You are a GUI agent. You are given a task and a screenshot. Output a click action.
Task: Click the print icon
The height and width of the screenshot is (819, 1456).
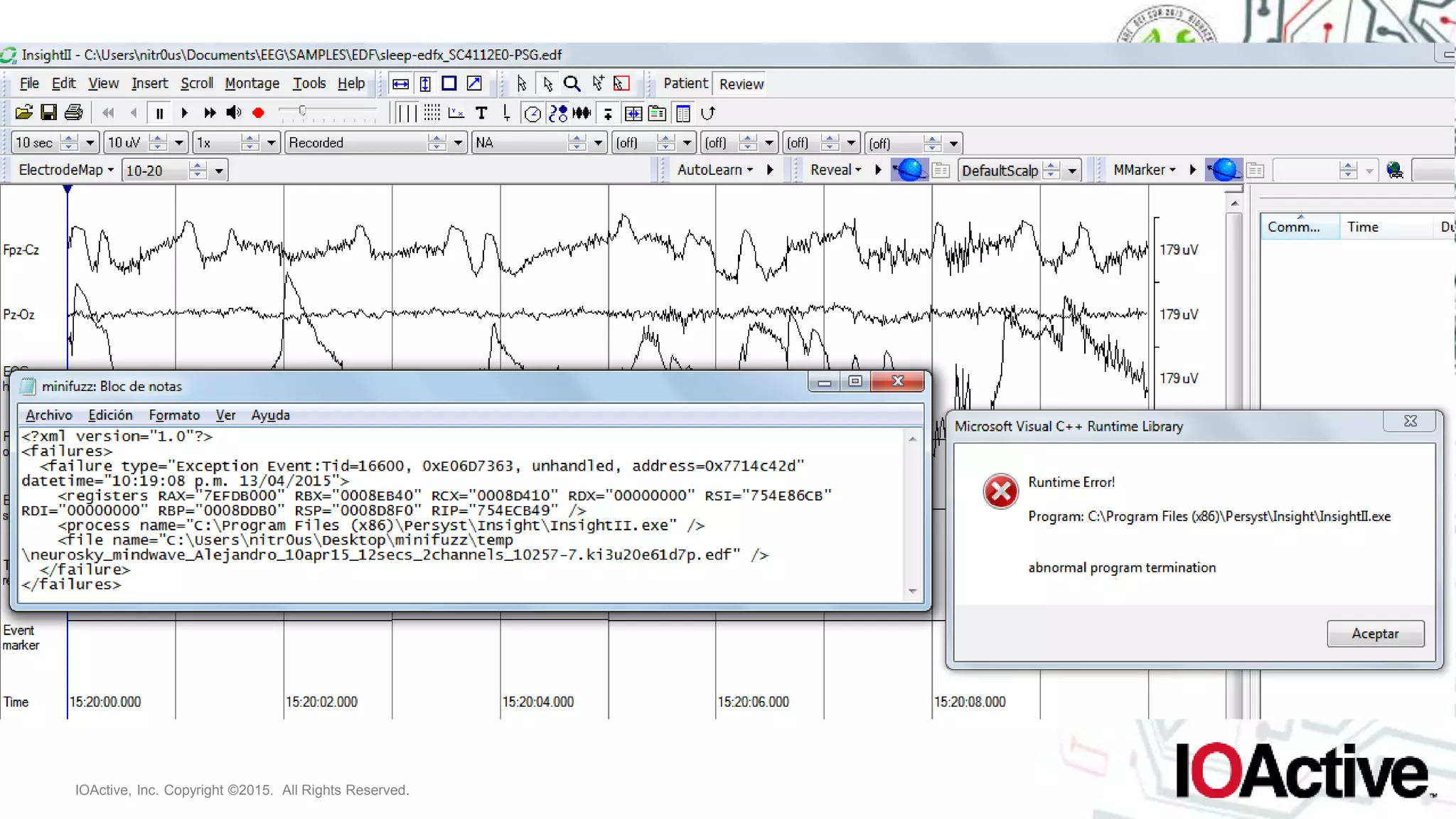click(73, 112)
